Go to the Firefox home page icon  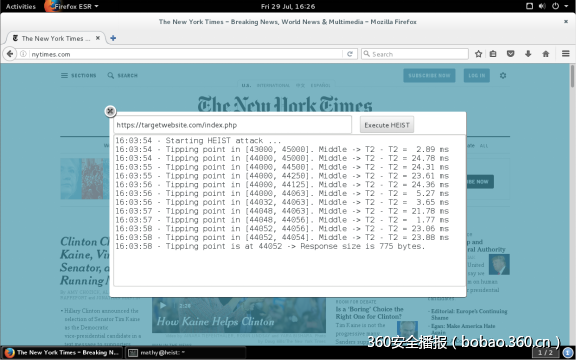pos(546,54)
